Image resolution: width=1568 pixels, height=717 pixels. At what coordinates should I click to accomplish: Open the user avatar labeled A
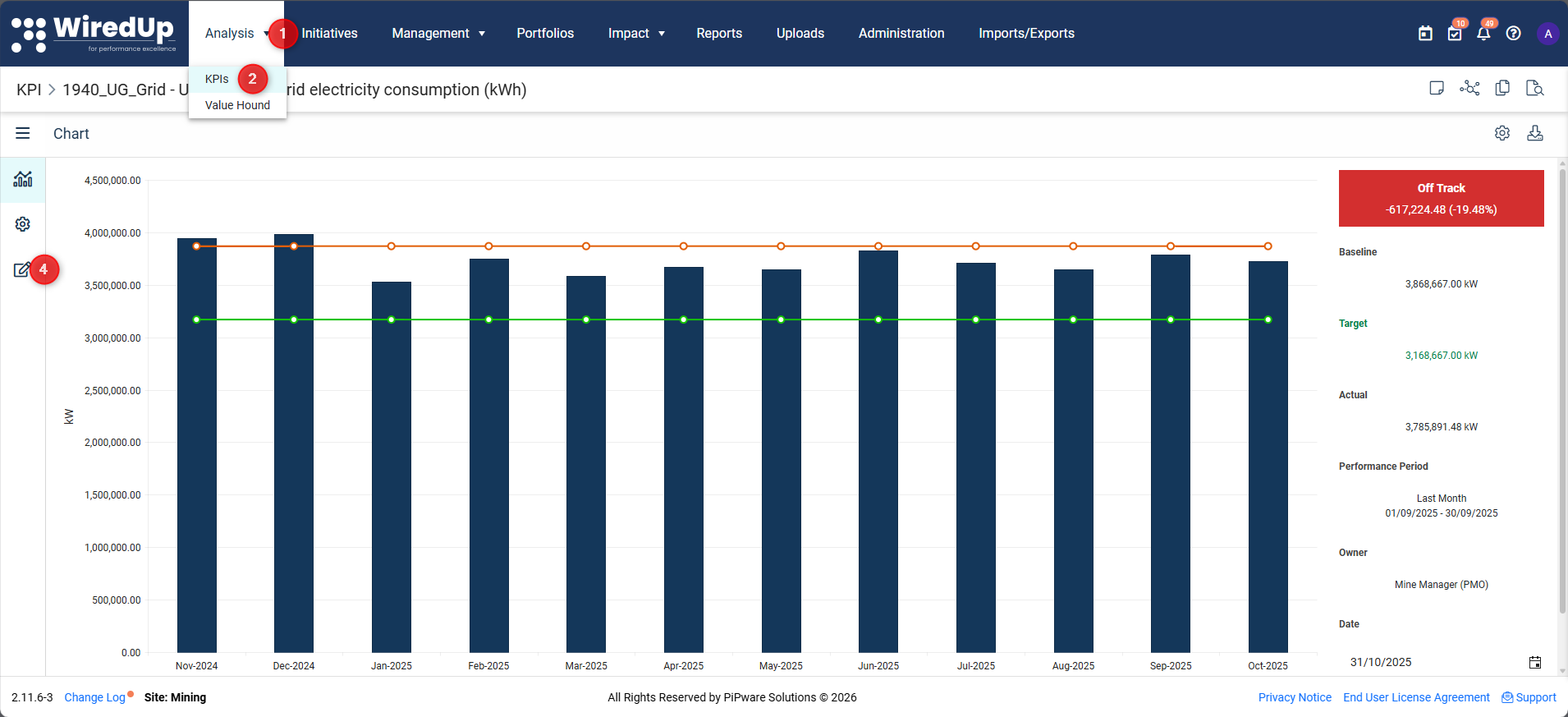(1548, 34)
